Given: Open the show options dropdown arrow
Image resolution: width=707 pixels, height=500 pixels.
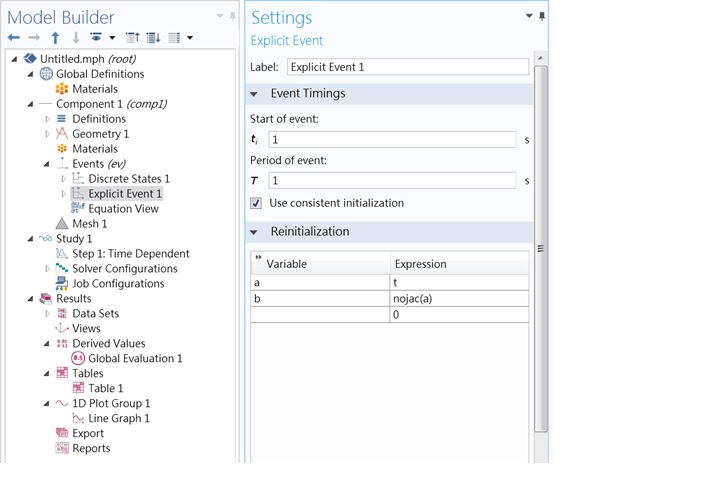Looking at the screenshot, I should point(112,38).
